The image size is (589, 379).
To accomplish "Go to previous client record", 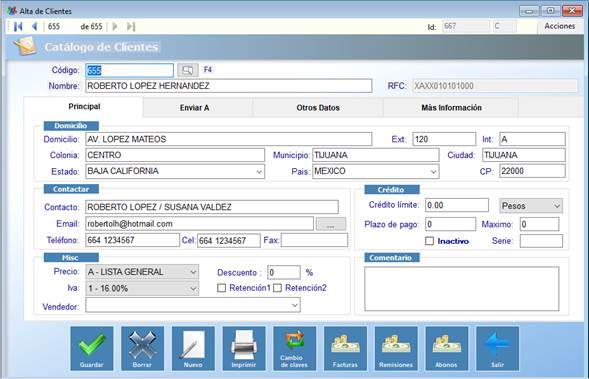I will click(35, 26).
